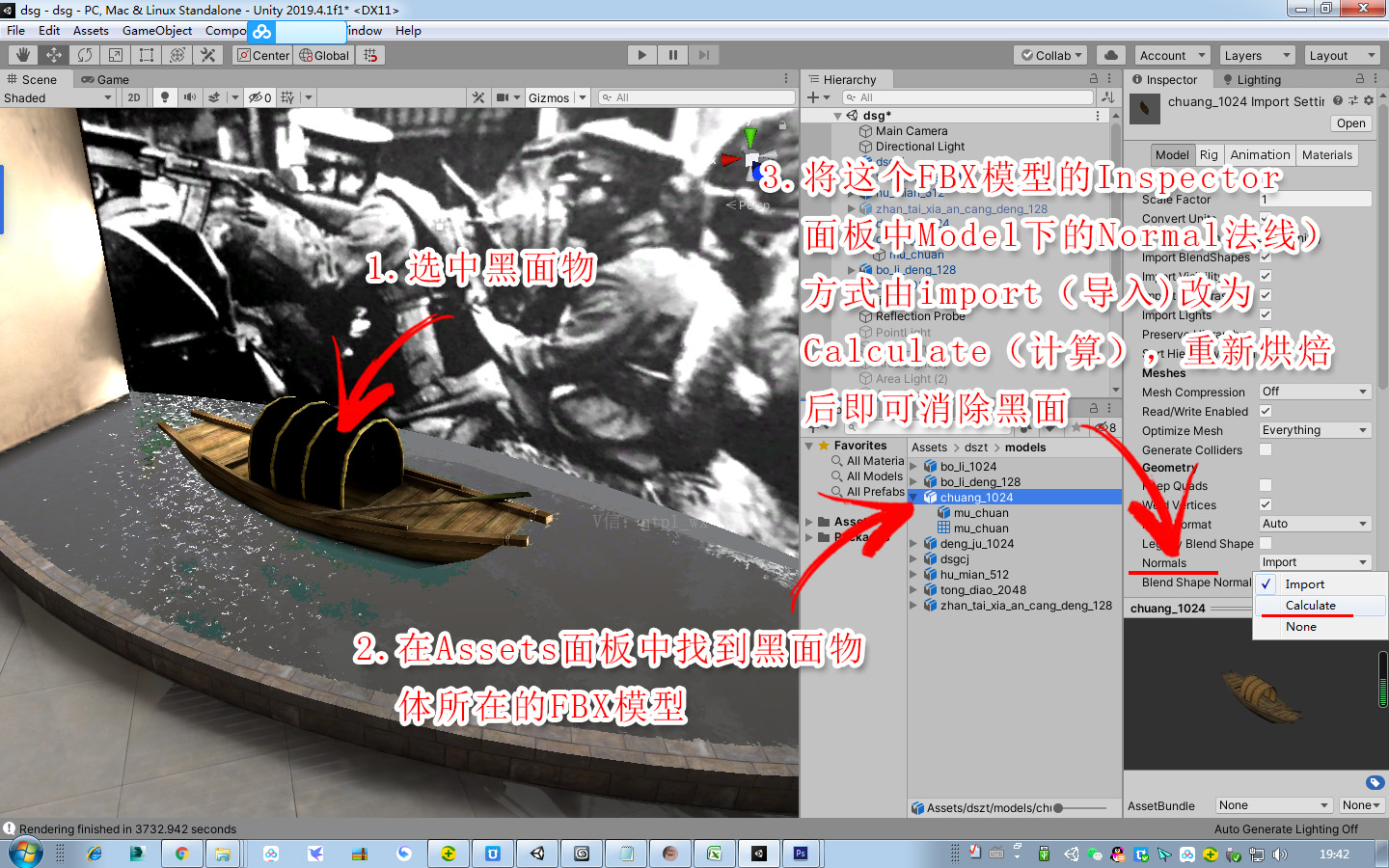Viewport: 1389px width, 868px height.
Task: Open the scene component tools settings
Action: point(478,97)
